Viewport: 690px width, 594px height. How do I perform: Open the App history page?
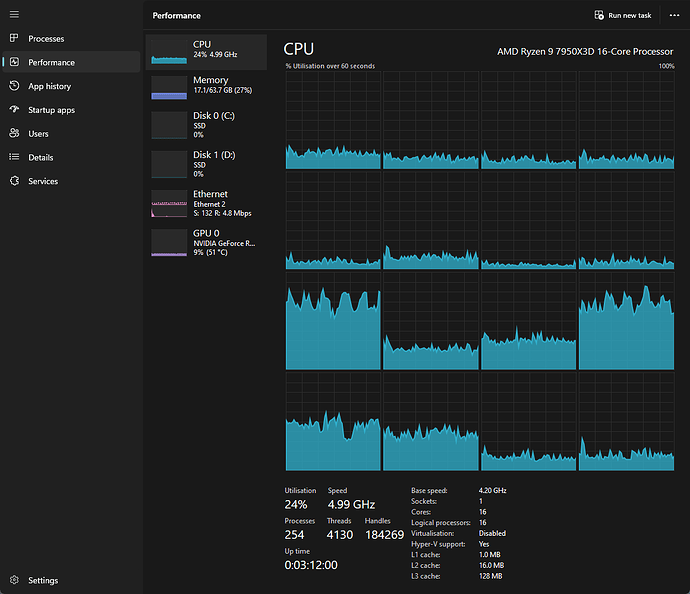click(x=71, y=86)
